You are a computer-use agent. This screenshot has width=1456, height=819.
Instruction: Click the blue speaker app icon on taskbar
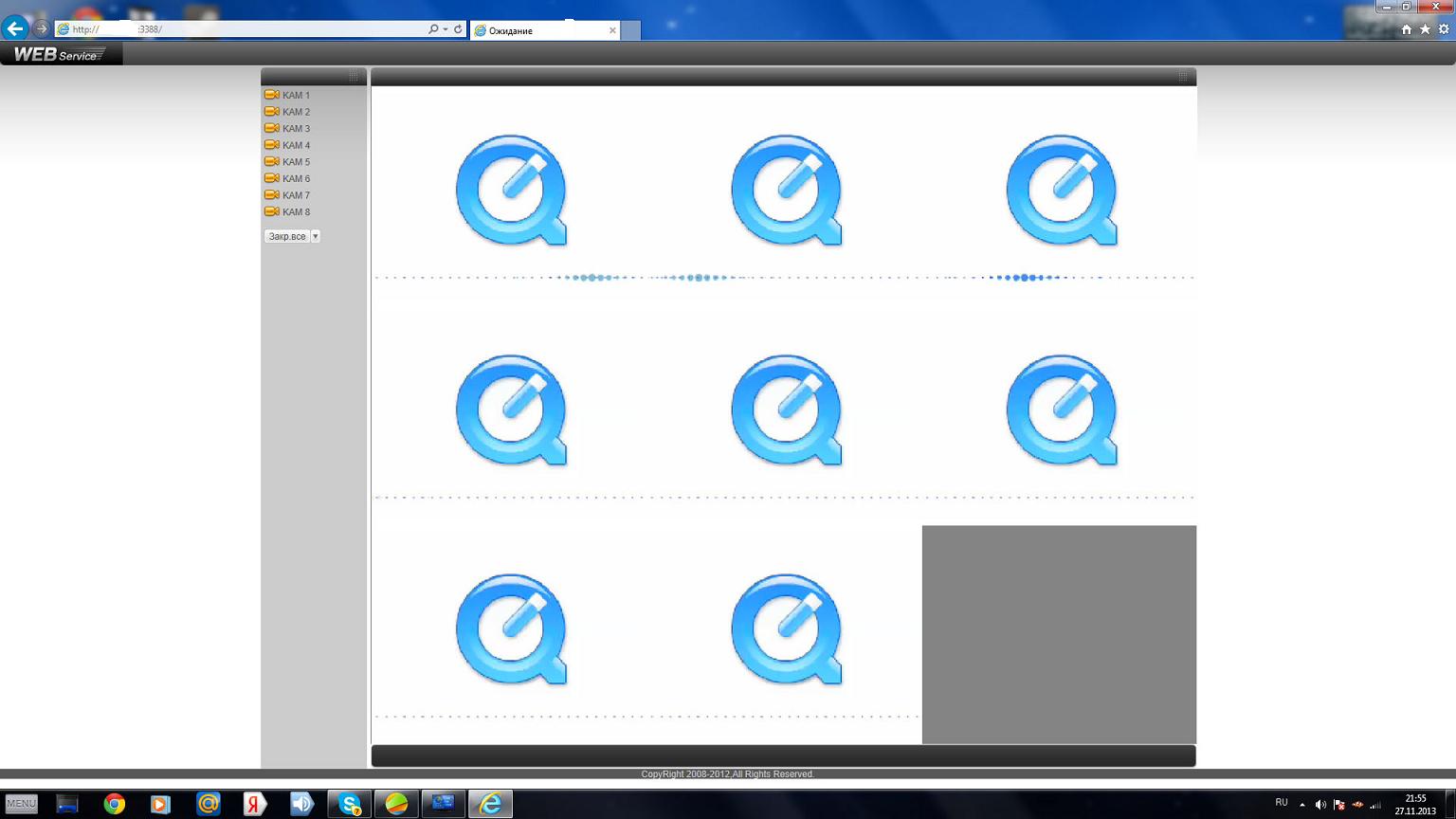point(301,804)
